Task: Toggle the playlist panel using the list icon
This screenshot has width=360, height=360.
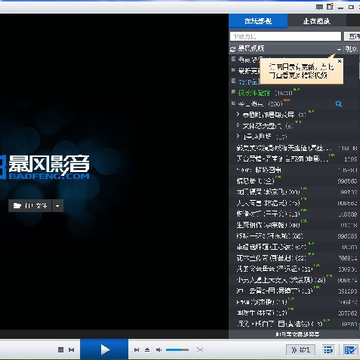Action: click(328, 350)
